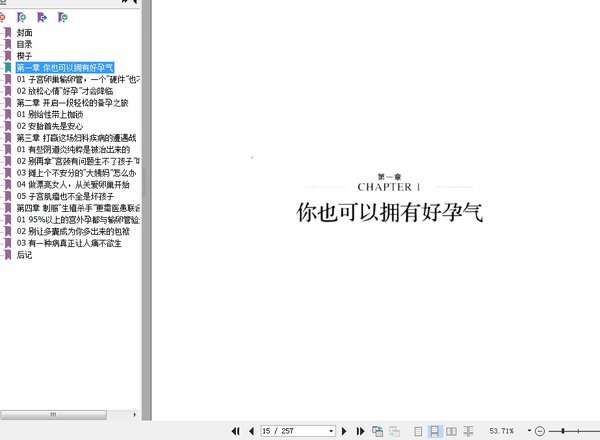Enable continuous facing page layout
Screen dimensions: 600x440
pyautogui.click(x=468, y=431)
